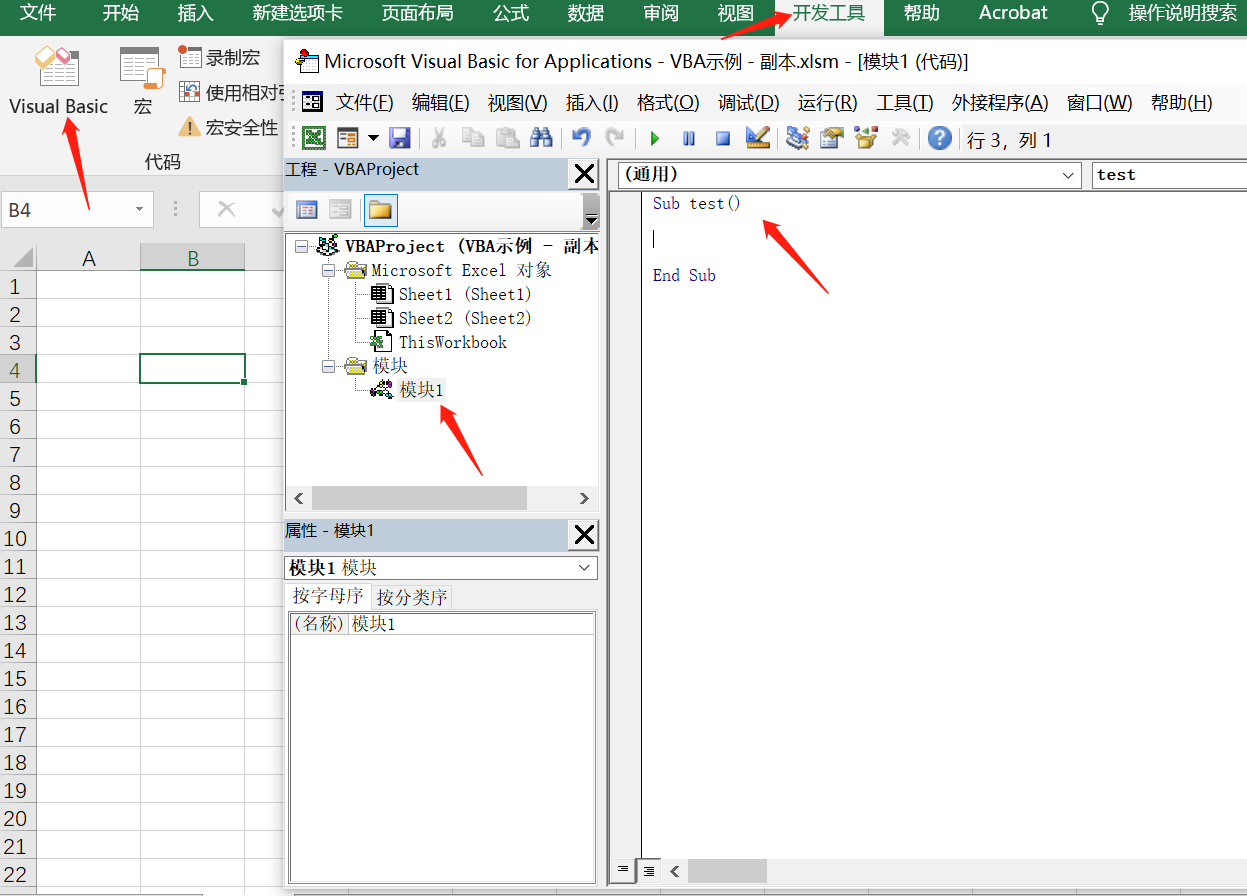The width and height of the screenshot is (1247, 896).
Task: Undo with the blue arrow icon
Action: pyautogui.click(x=581, y=138)
